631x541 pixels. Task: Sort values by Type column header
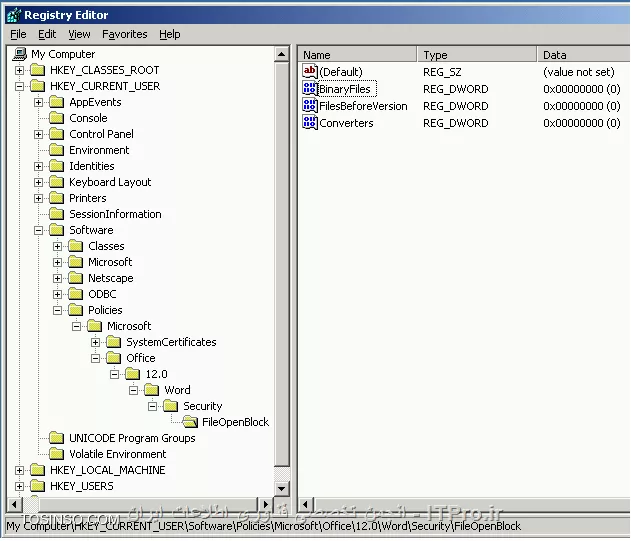476,55
